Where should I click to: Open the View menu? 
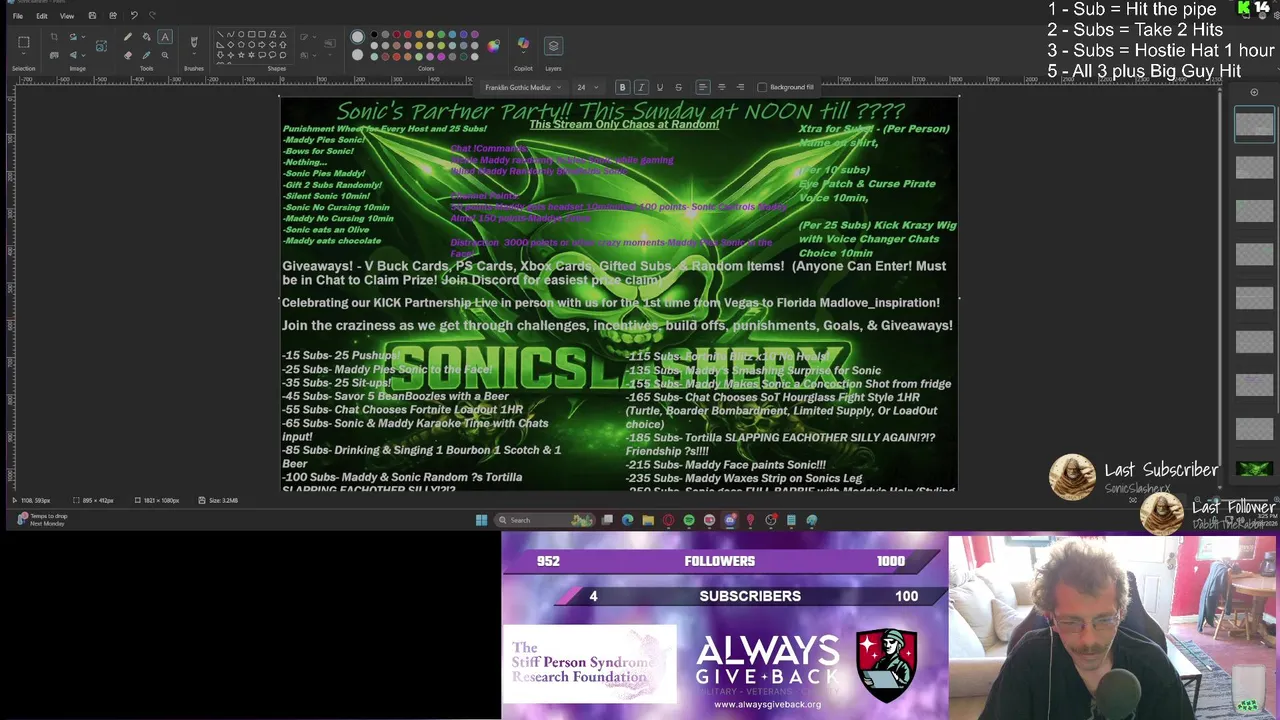click(x=67, y=16)
